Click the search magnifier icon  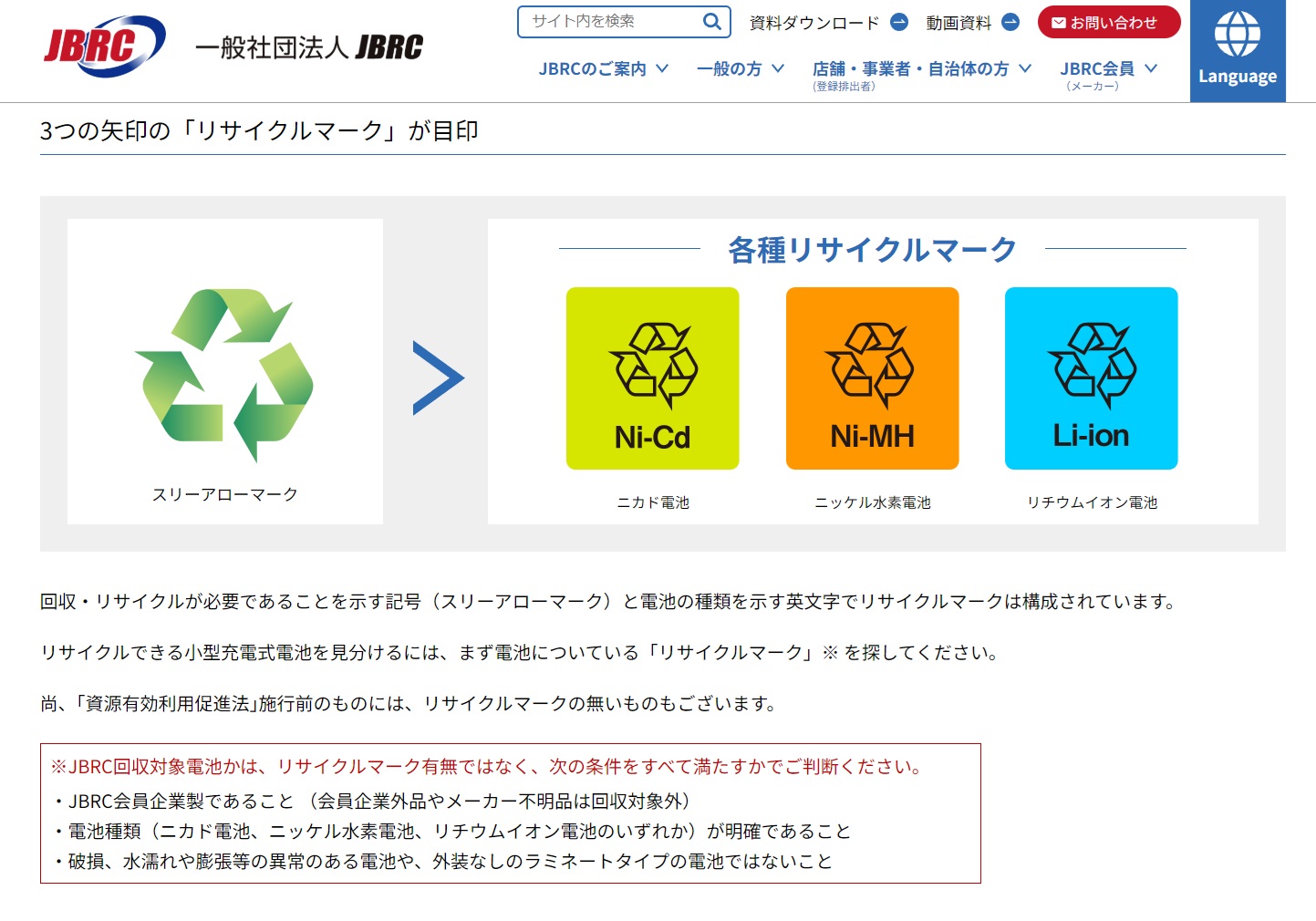pos(711,22)
